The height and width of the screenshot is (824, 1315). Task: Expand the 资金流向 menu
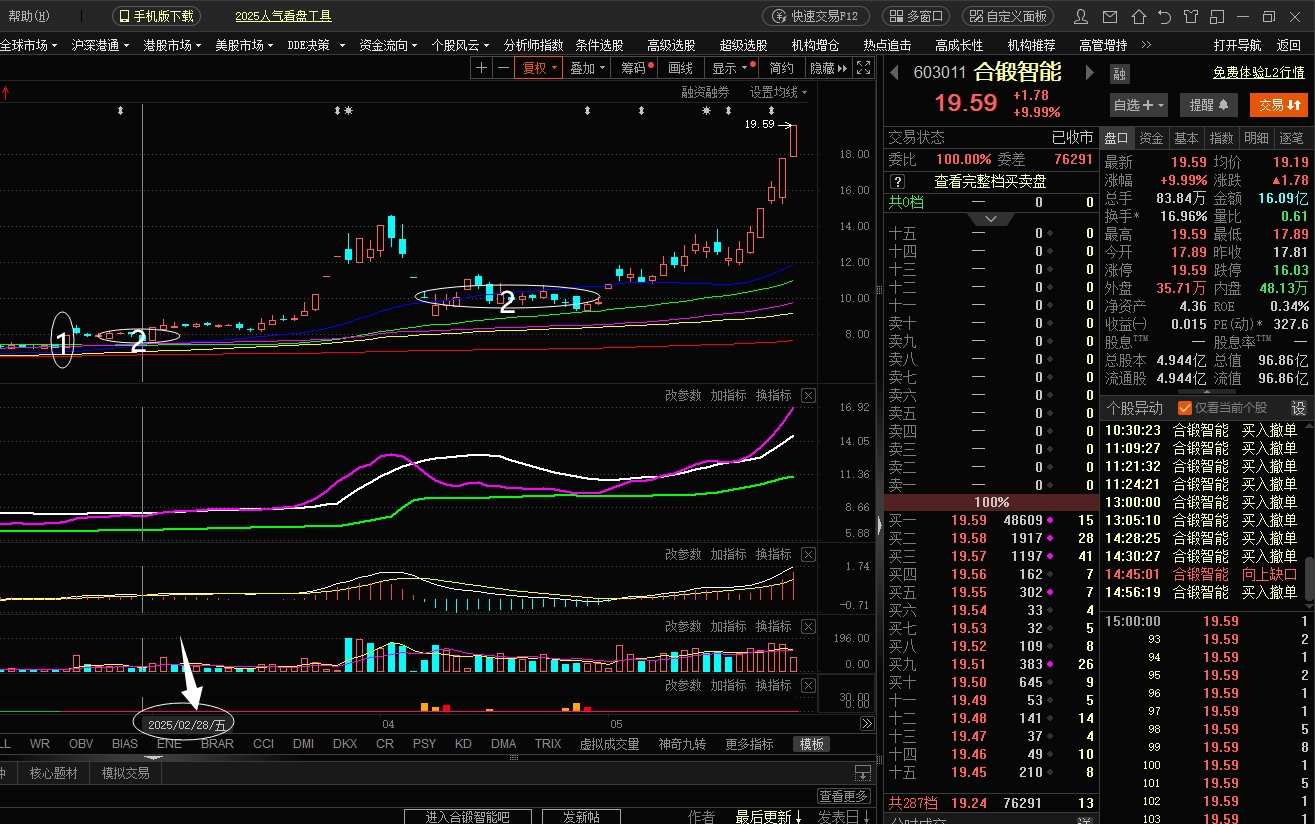(388, 45)
